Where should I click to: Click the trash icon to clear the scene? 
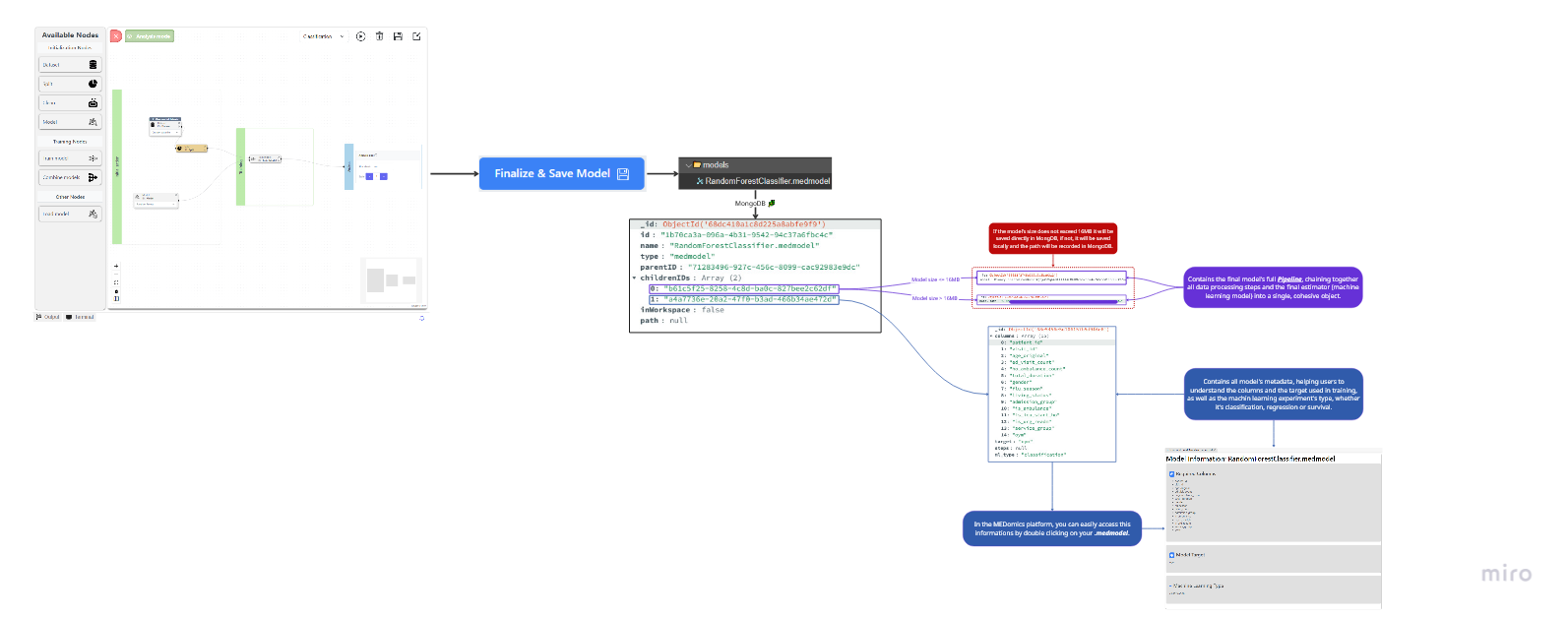click(379, 36)
